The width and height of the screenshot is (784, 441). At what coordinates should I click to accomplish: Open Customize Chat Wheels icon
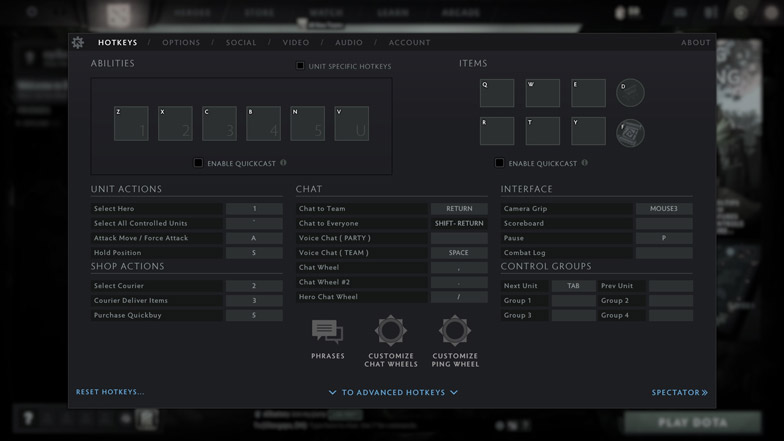tap(390, 330)
